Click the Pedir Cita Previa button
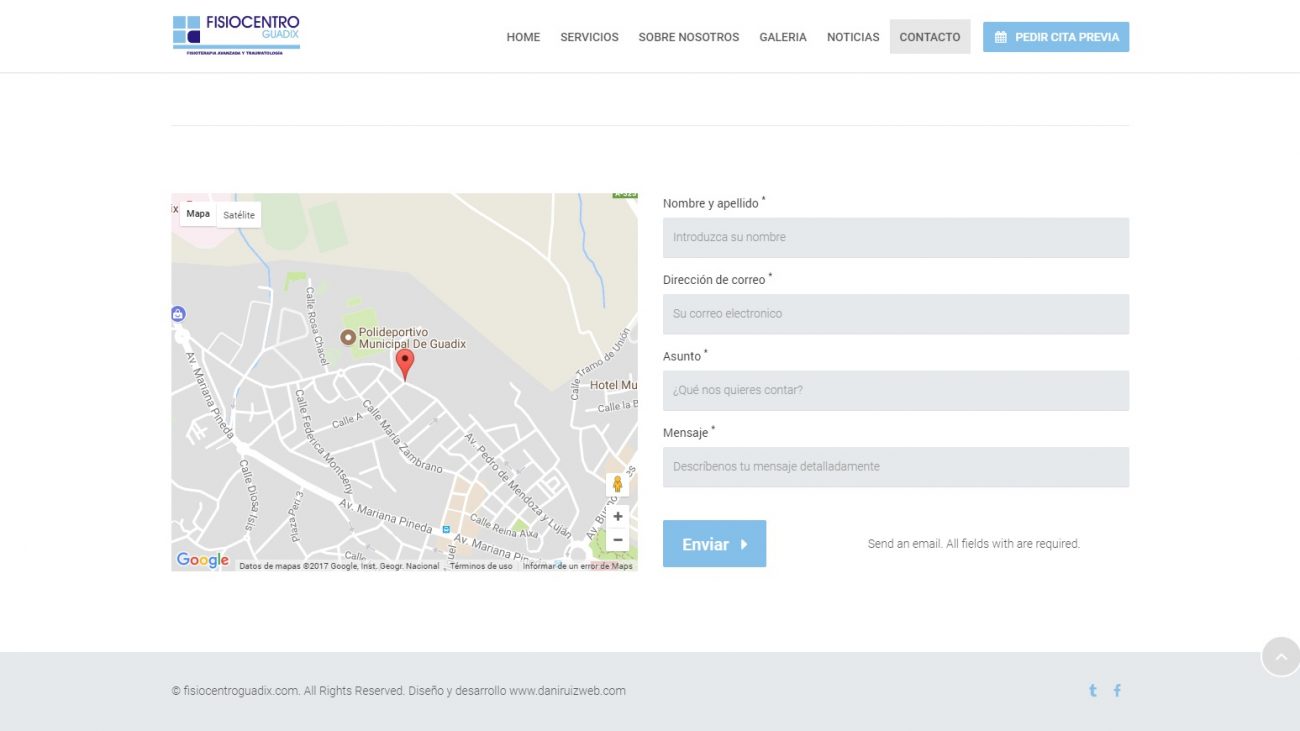The height and width of the screenshot is (731, 1300). point(1055,37)
